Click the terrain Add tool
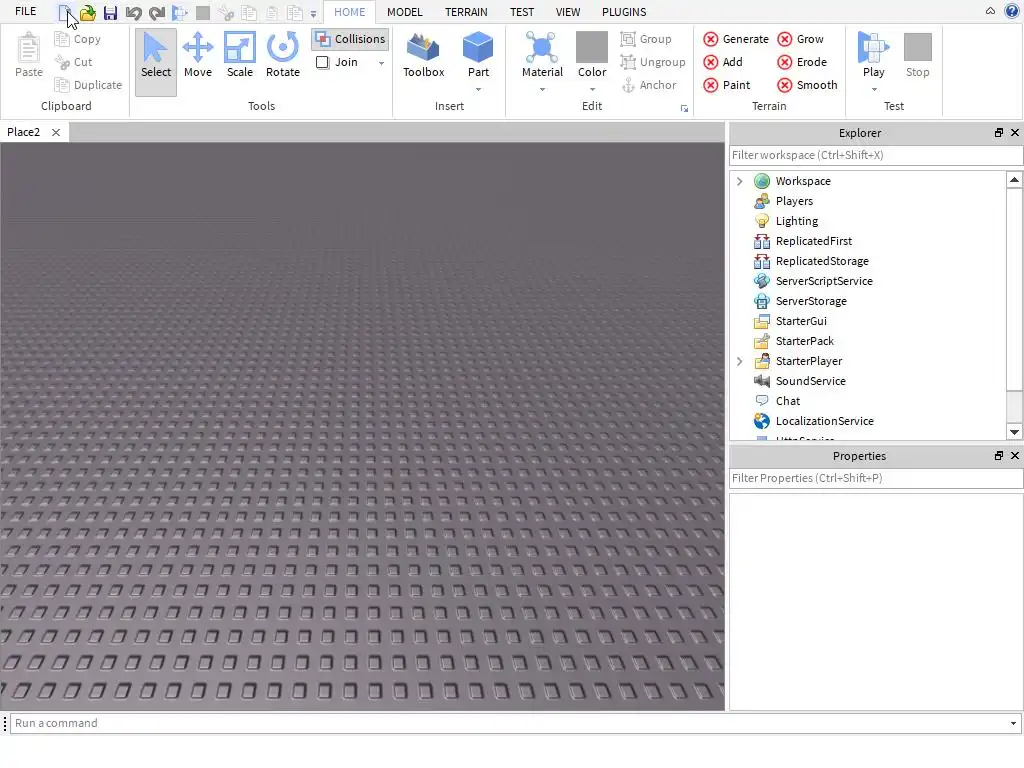Screen dimensions: 1024x768 pos(723,62)
